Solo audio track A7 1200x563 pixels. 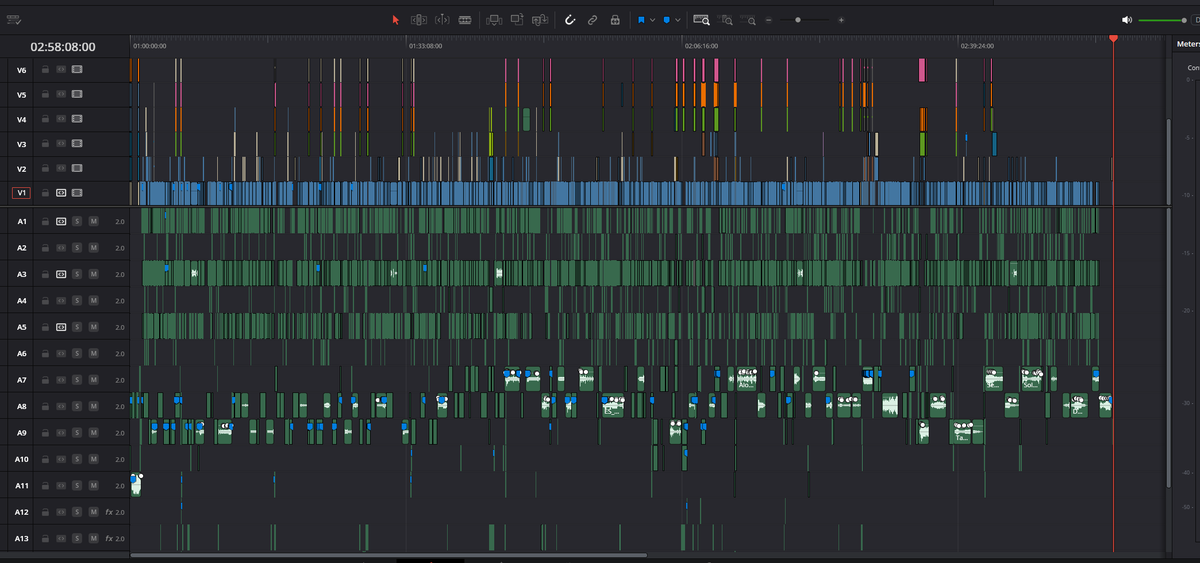click(77, 380)
